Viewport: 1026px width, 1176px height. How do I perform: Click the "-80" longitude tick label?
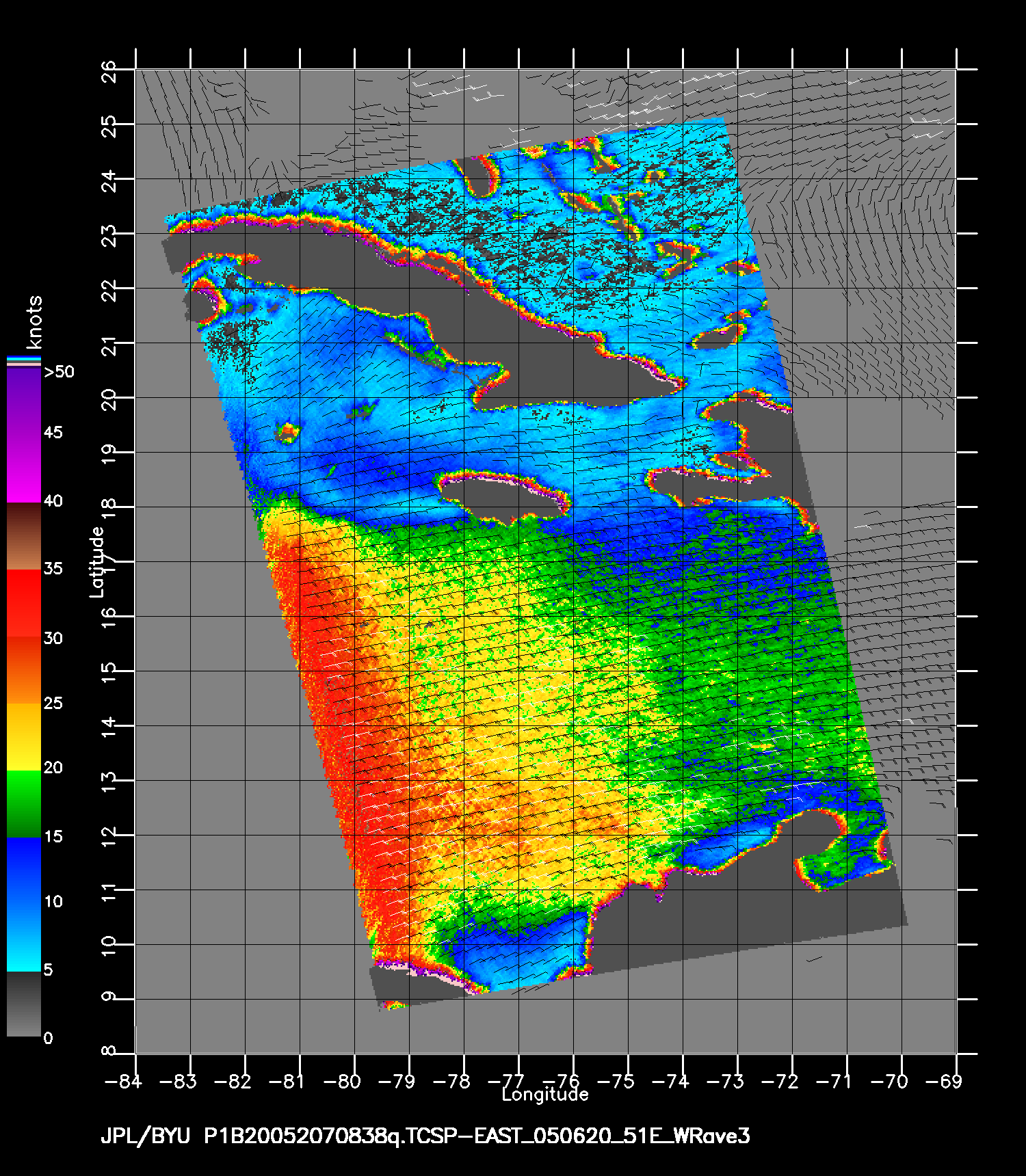click(341, 1081)
